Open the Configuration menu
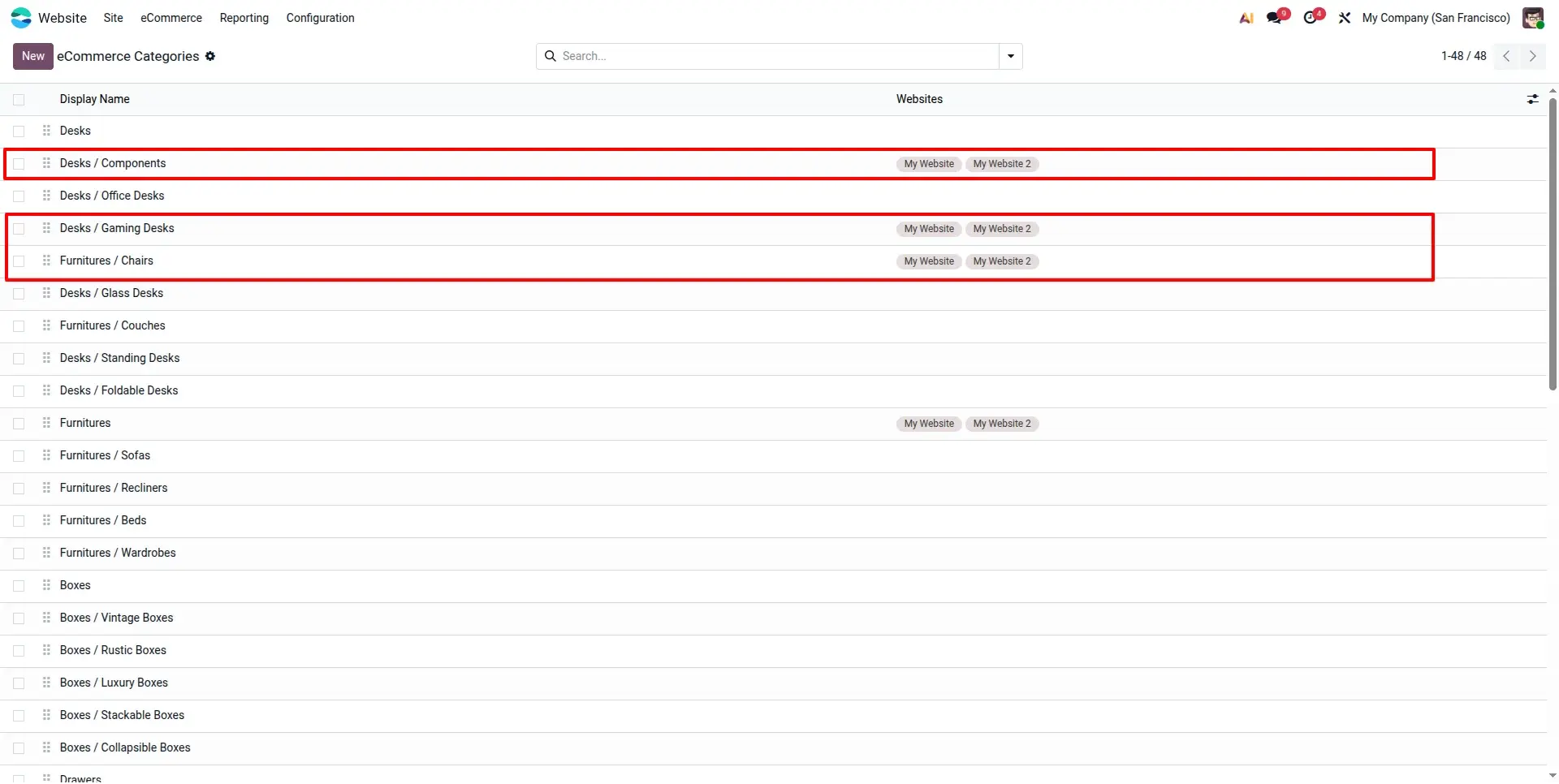The image size is (1559, 784). click(x=320, y=18)
